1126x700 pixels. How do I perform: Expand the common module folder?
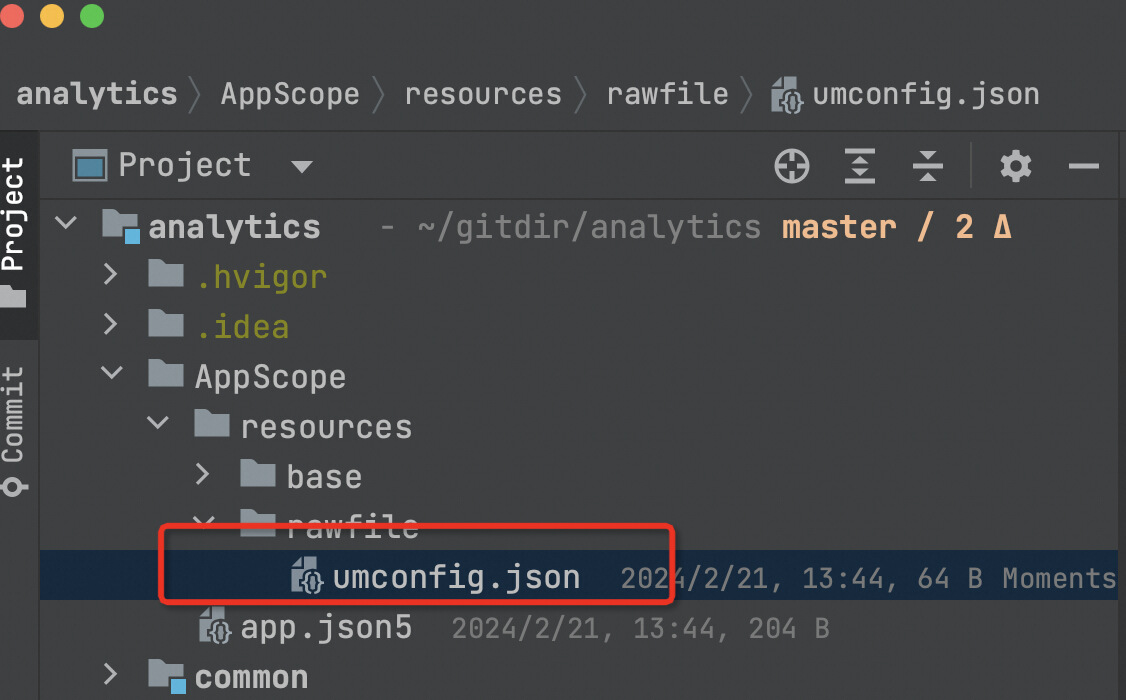[111, 674]
